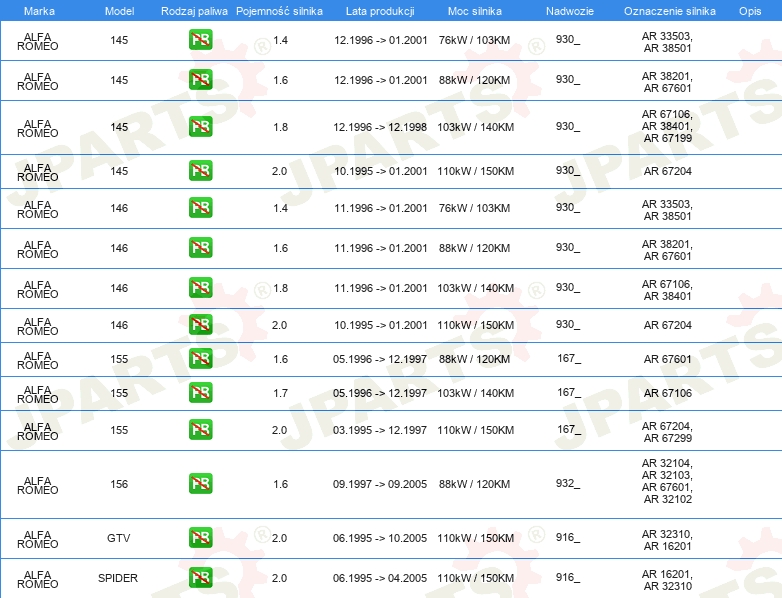Click the Oznaczenie silnika column header
Screen dimensions: 782x598
(x=670, y=11)
